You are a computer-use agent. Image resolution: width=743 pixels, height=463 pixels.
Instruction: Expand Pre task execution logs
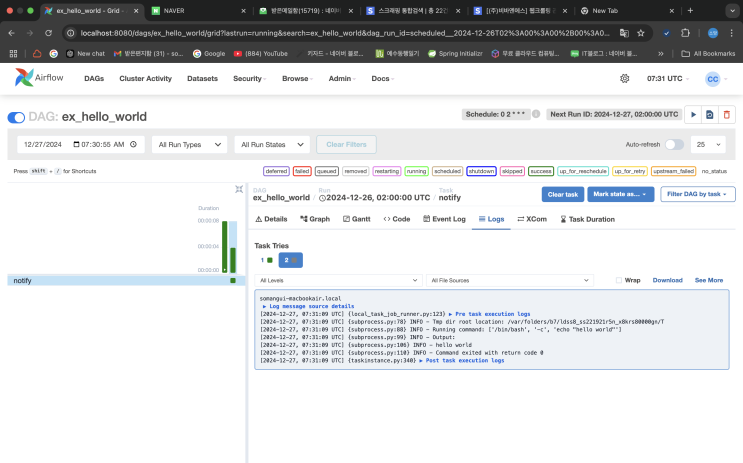[x=489, y=314]
